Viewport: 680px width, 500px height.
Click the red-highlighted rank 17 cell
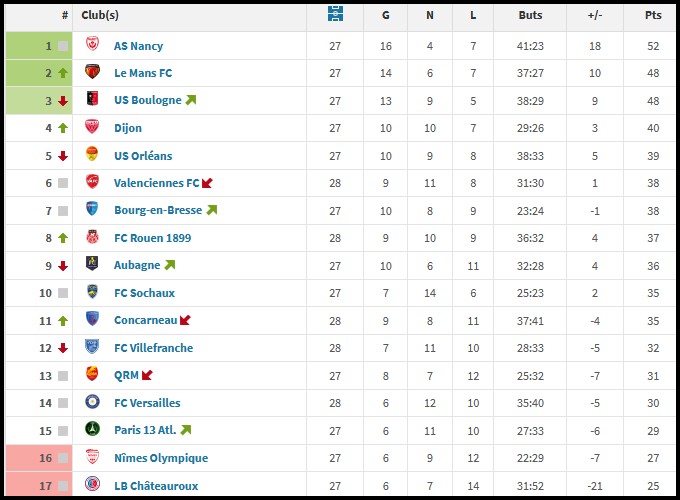(39, 485)
